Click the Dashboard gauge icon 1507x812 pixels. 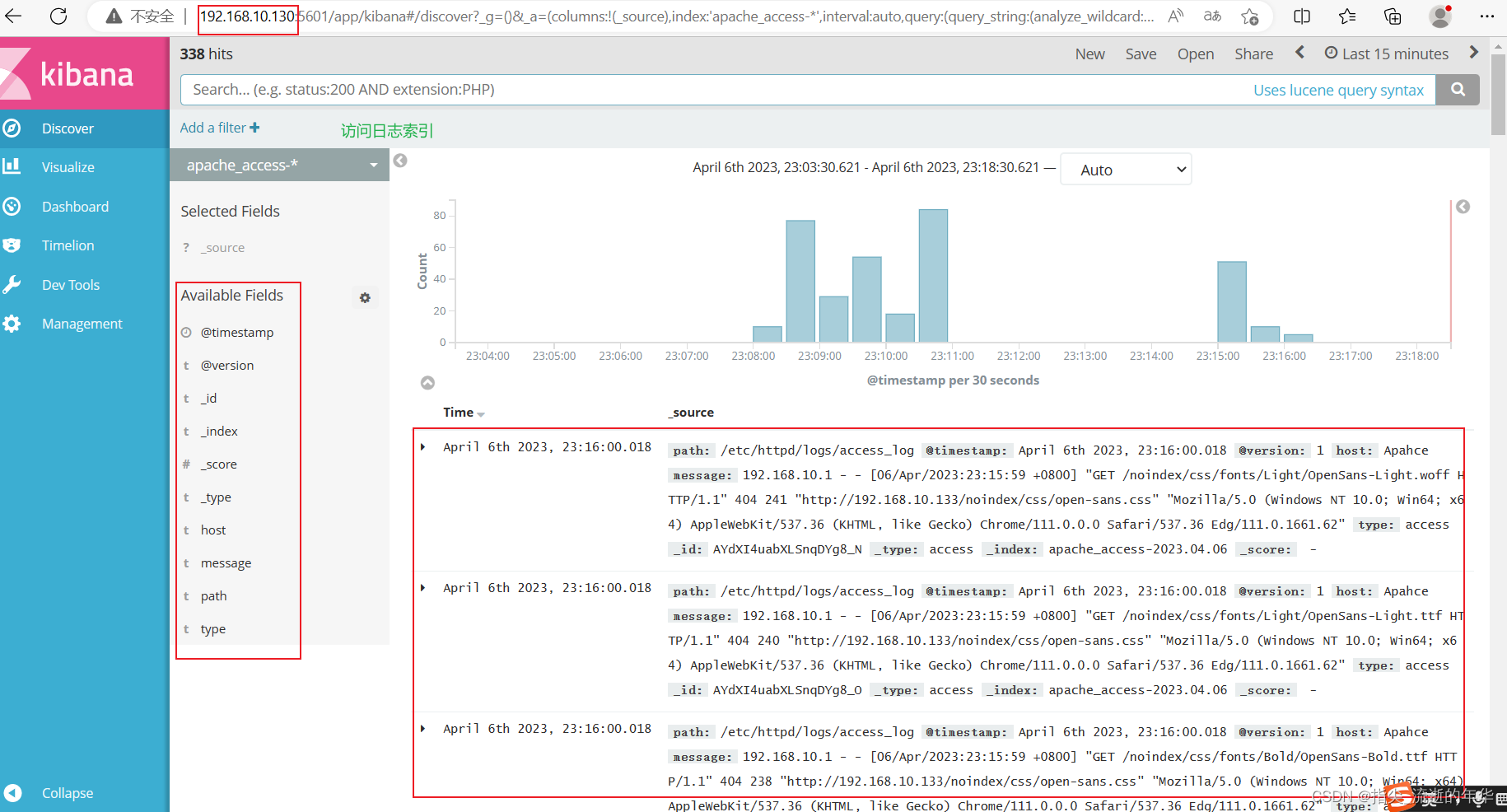(12, 206)
